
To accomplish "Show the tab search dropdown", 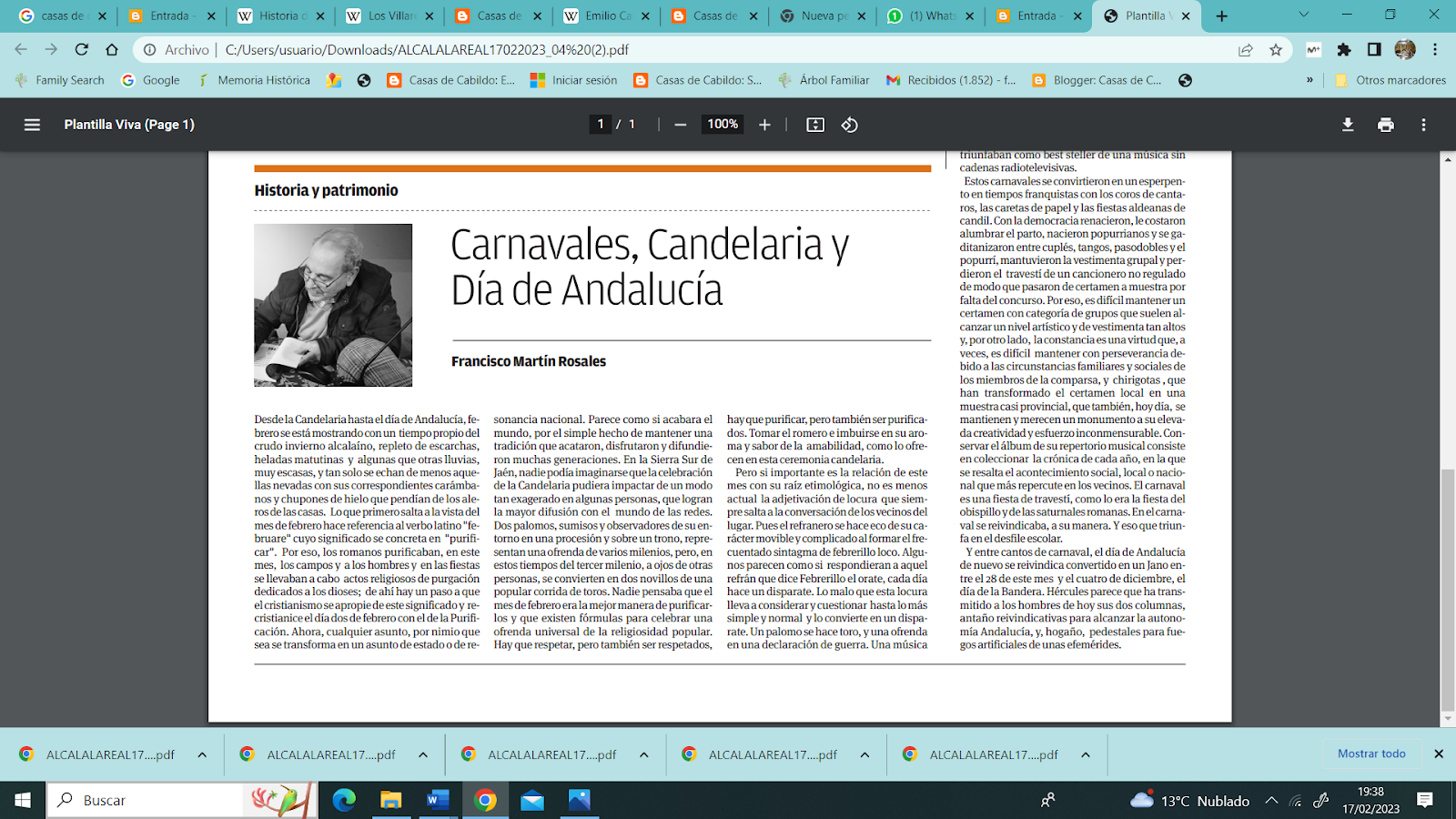I will coord(1304,15).
